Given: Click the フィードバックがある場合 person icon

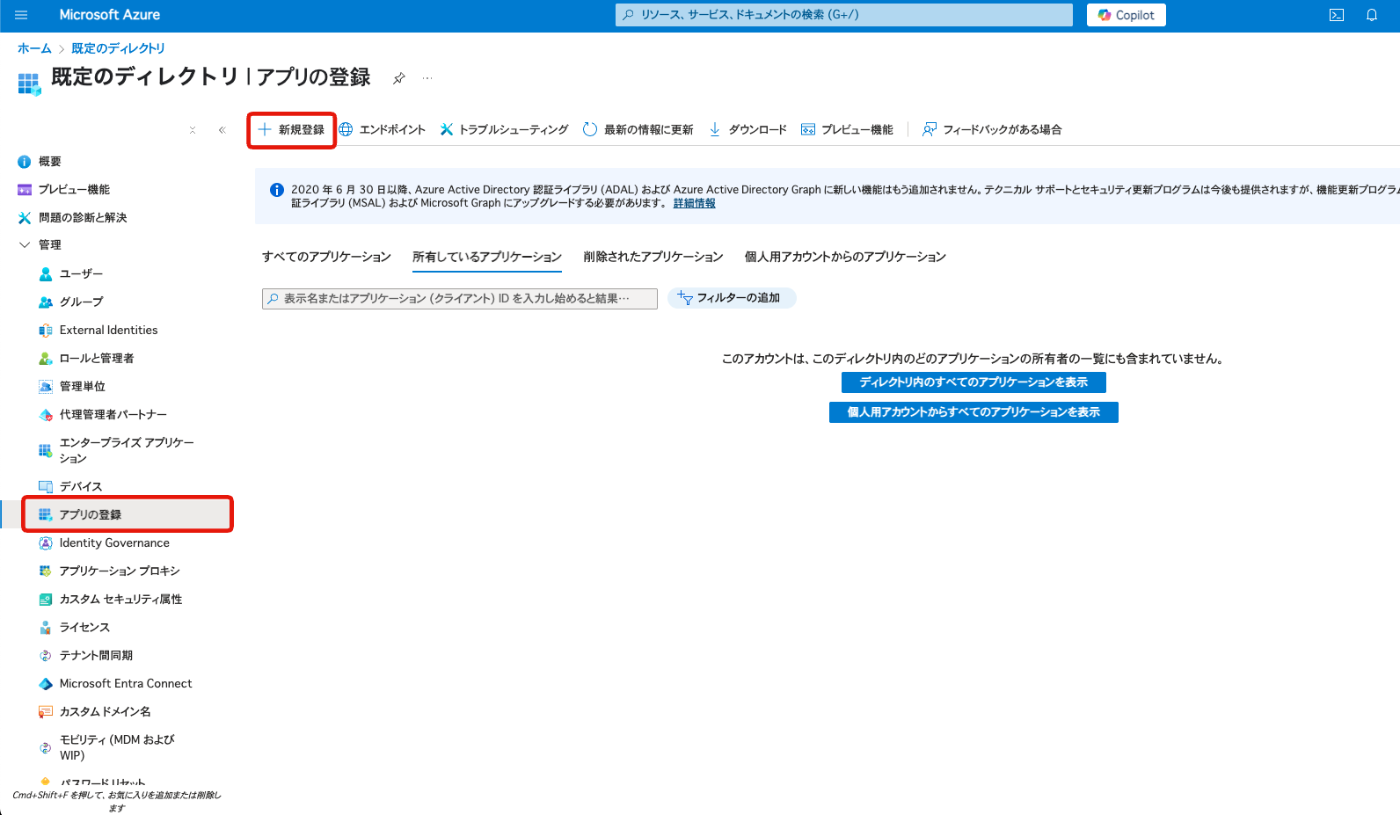Looking at the screenshot, I should pyautogui.click(x=929, y=129).
